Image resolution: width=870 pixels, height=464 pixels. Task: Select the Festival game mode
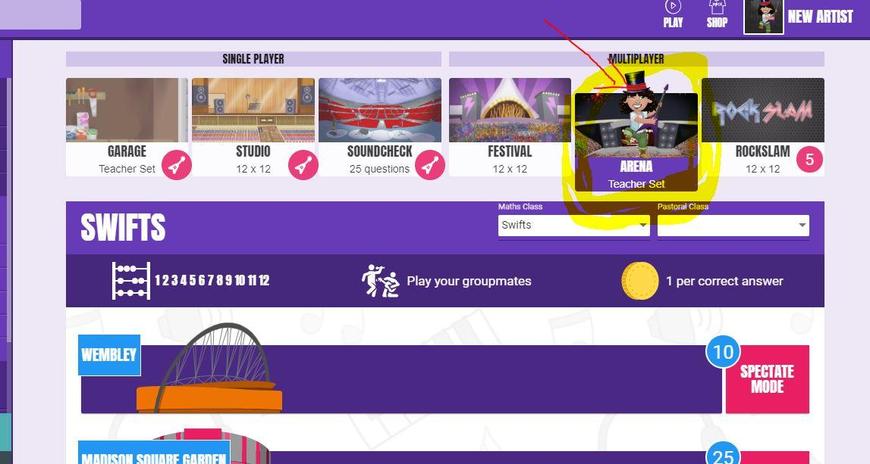[x=509, y=127]
